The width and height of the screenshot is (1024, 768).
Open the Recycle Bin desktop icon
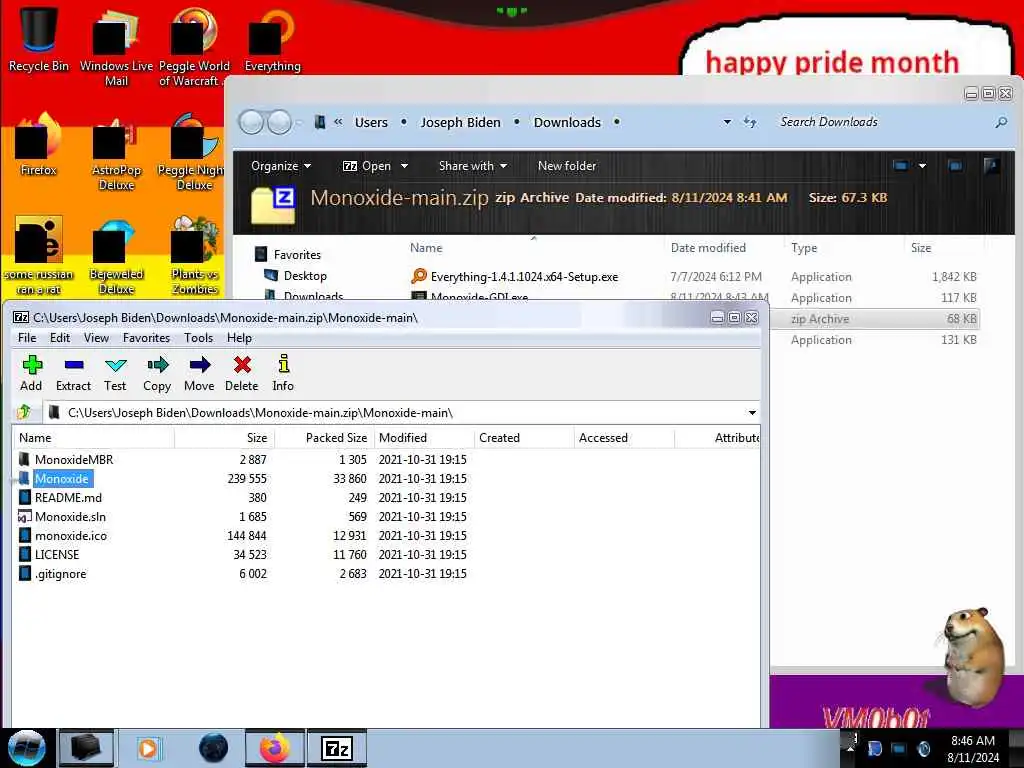point(39,39)
